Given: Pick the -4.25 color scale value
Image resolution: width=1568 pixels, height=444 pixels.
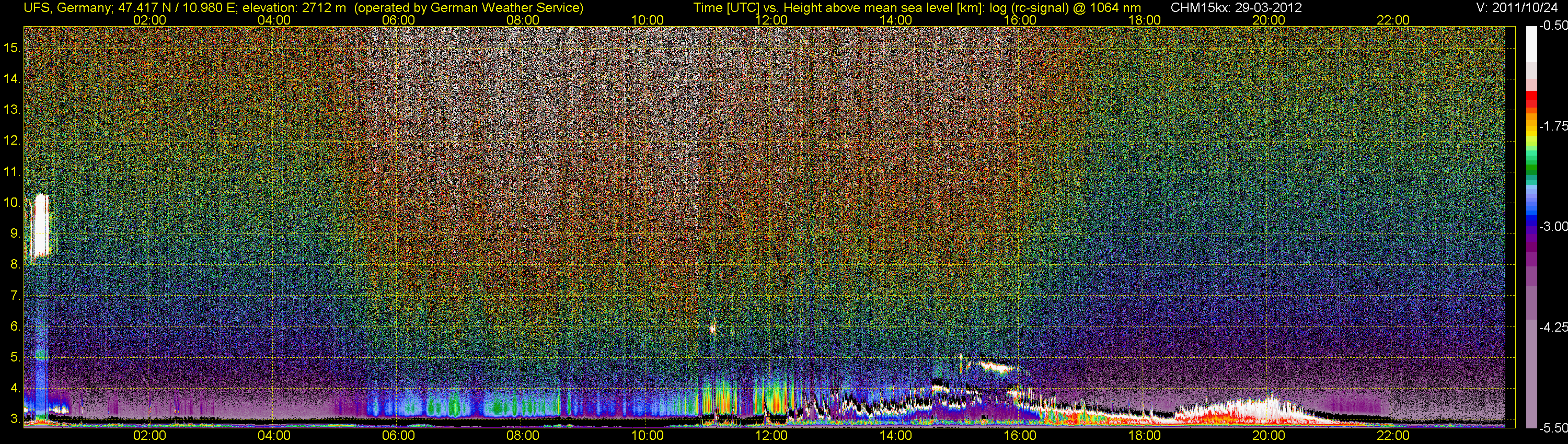Looking at the screenshot, I should pos(1553,327).
